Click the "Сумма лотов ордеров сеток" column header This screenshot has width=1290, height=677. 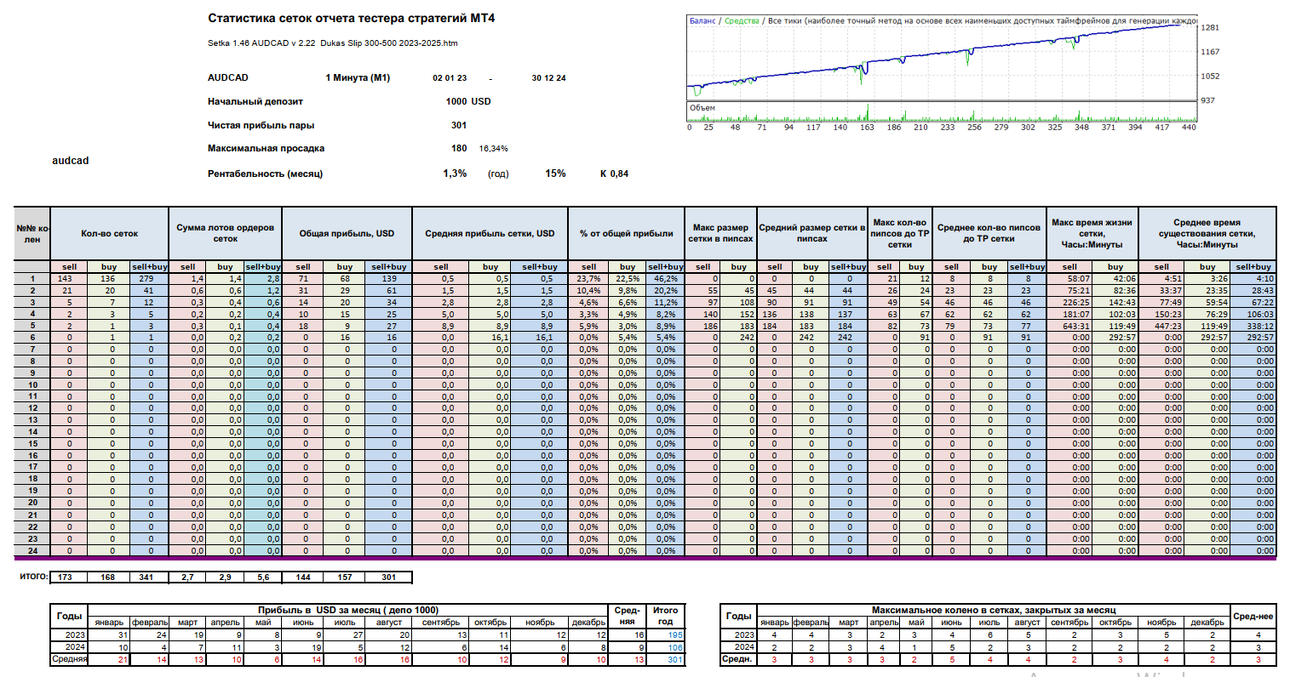coord(224,233)
